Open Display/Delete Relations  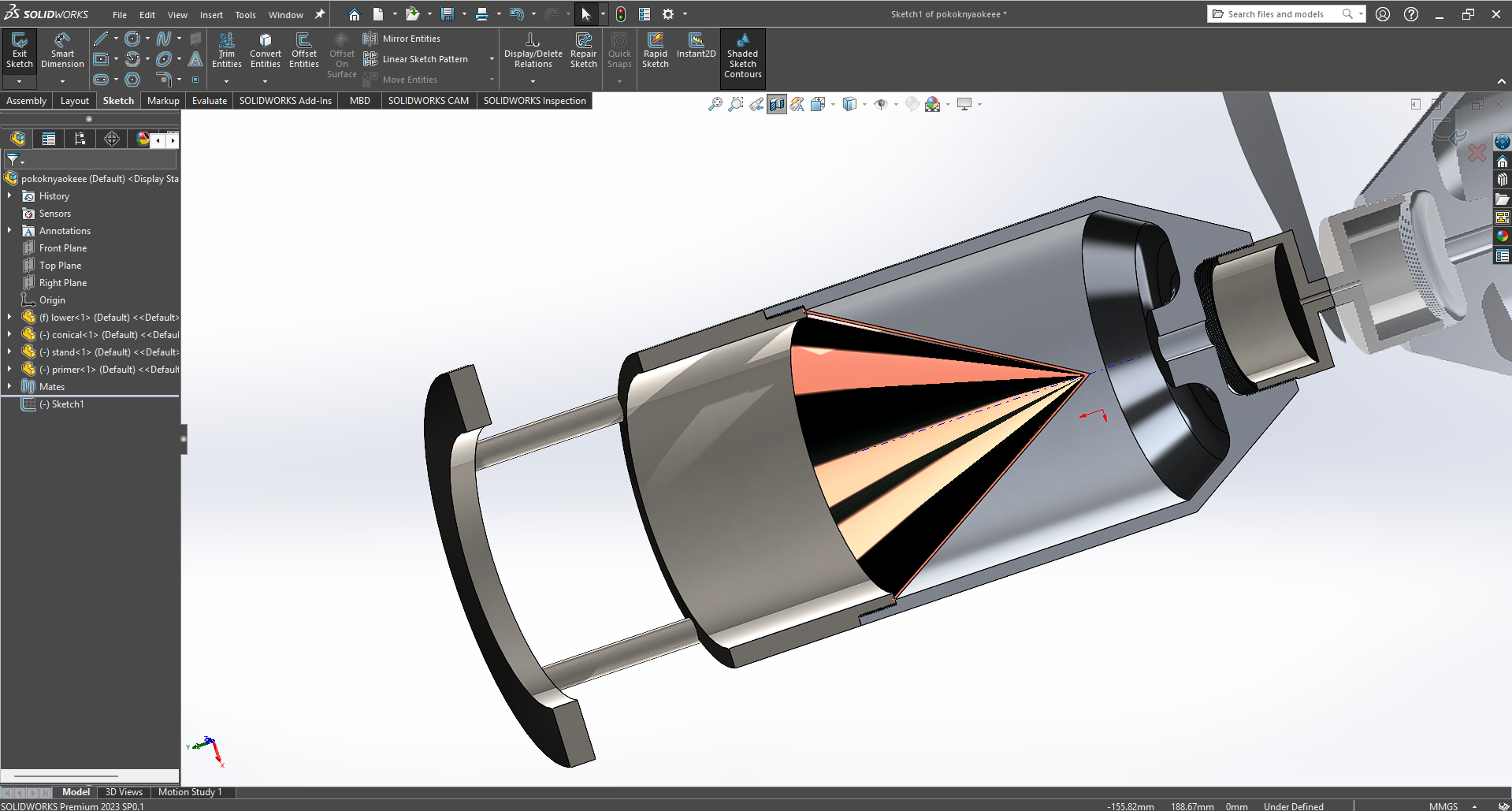[533, 51]
